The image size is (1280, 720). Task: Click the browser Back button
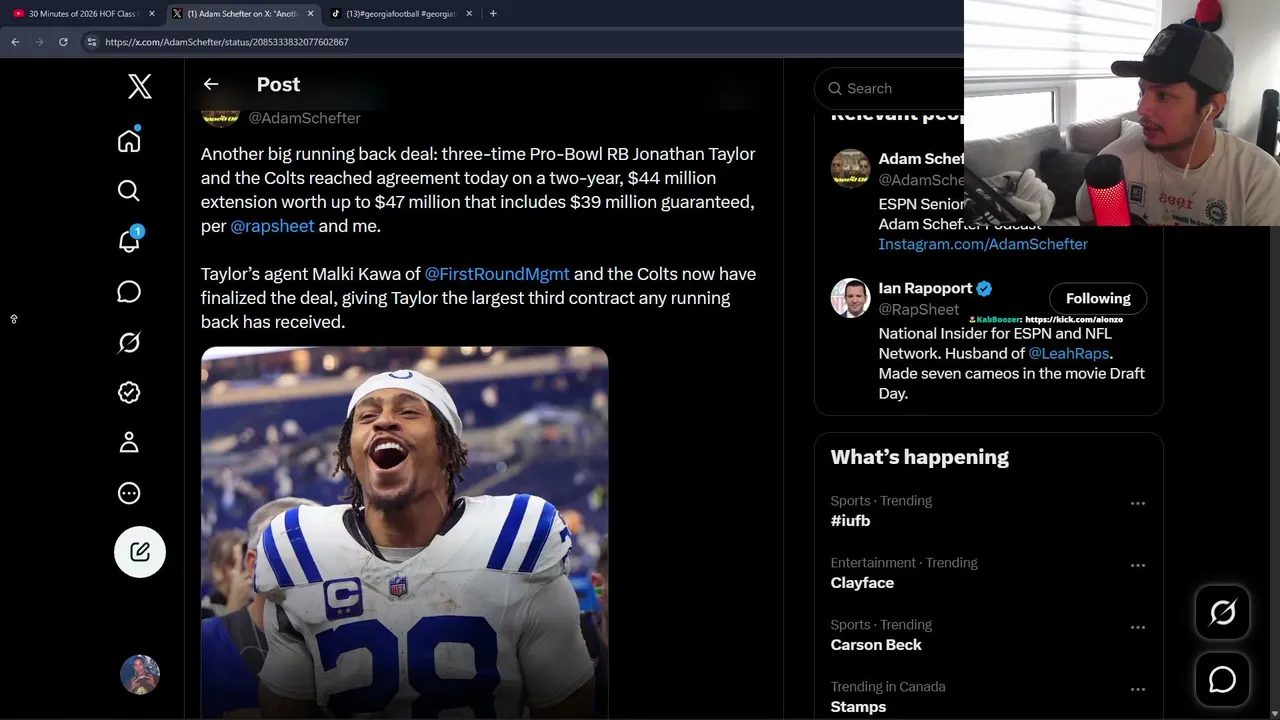pyautogui.click(x=15, y=42)
